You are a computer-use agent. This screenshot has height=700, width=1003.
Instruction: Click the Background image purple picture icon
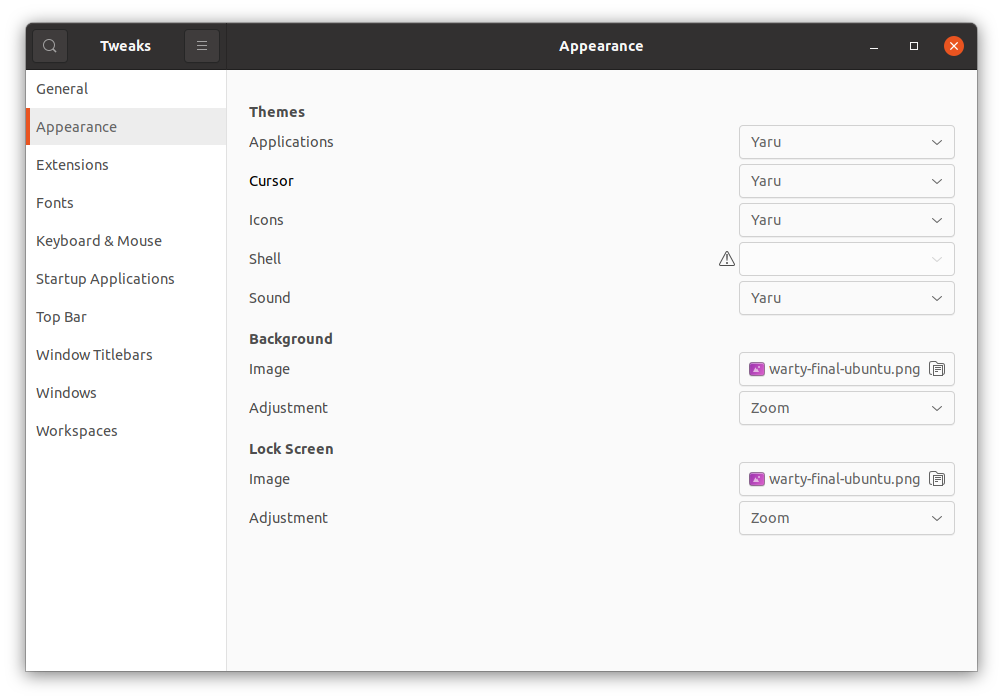[x=757, y=369]
